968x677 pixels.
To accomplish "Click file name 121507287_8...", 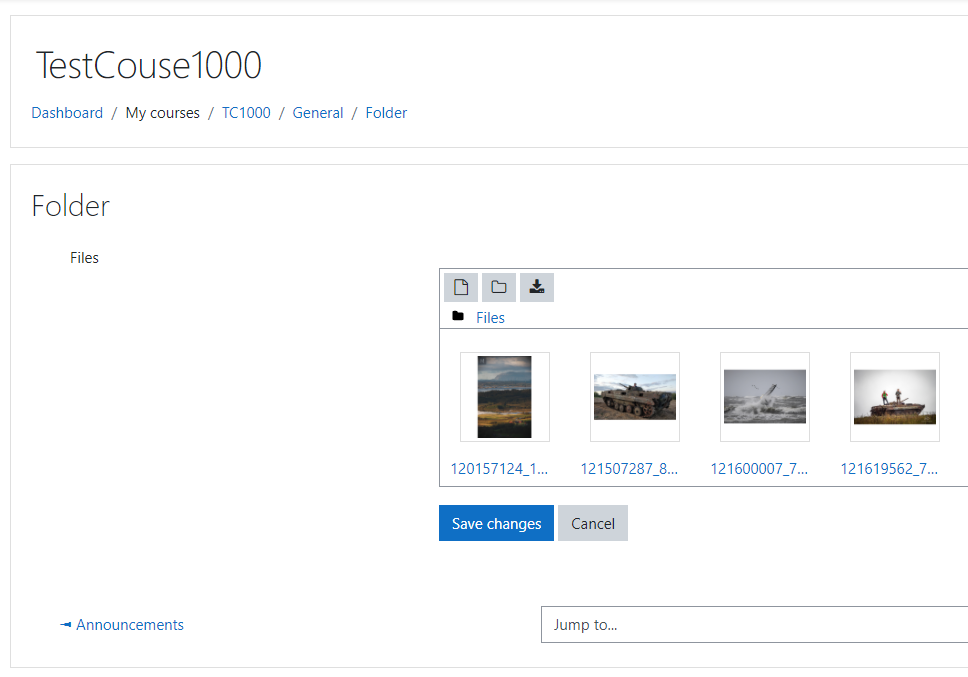I will click(629, 469).
